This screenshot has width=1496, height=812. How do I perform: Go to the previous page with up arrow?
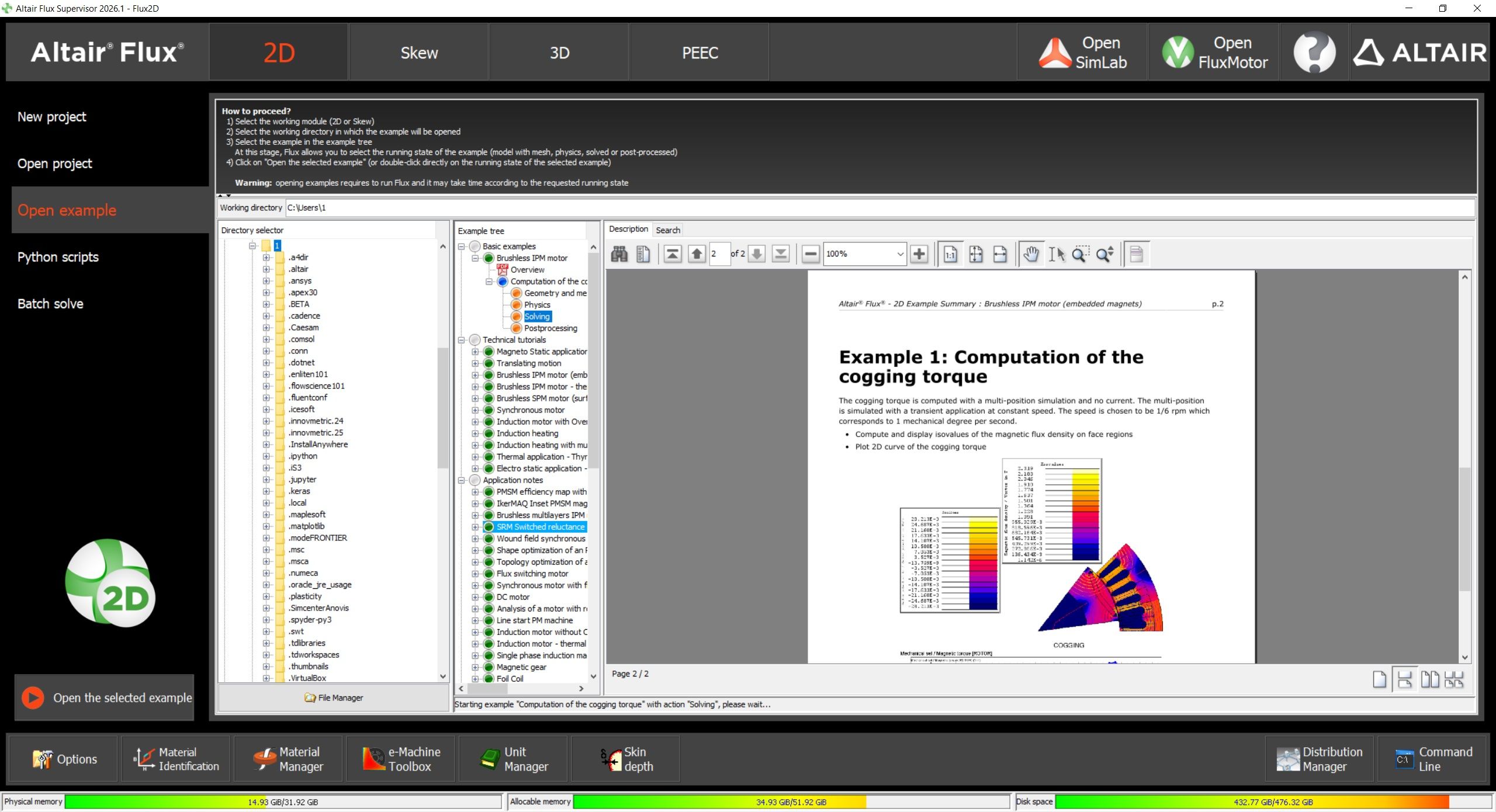(x=697, y=254)
